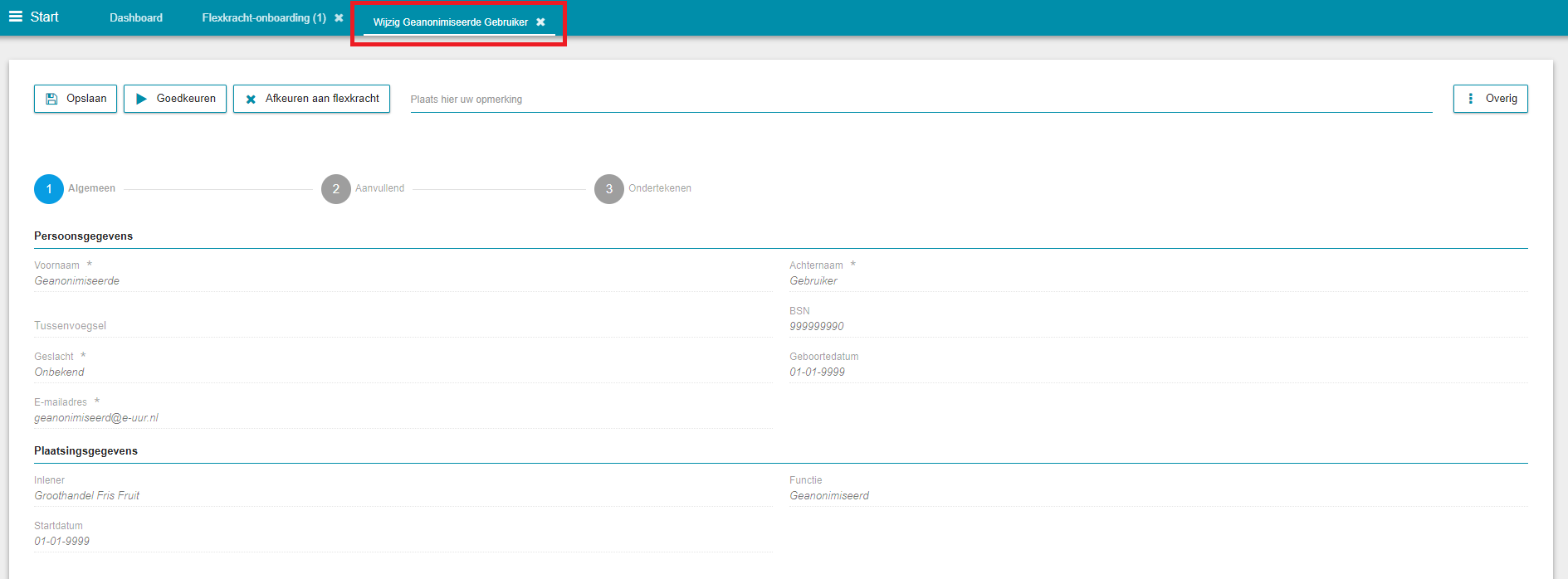The image size is (1568, 579).
Task: Click the Functie field label
Action: coord(805,480)
